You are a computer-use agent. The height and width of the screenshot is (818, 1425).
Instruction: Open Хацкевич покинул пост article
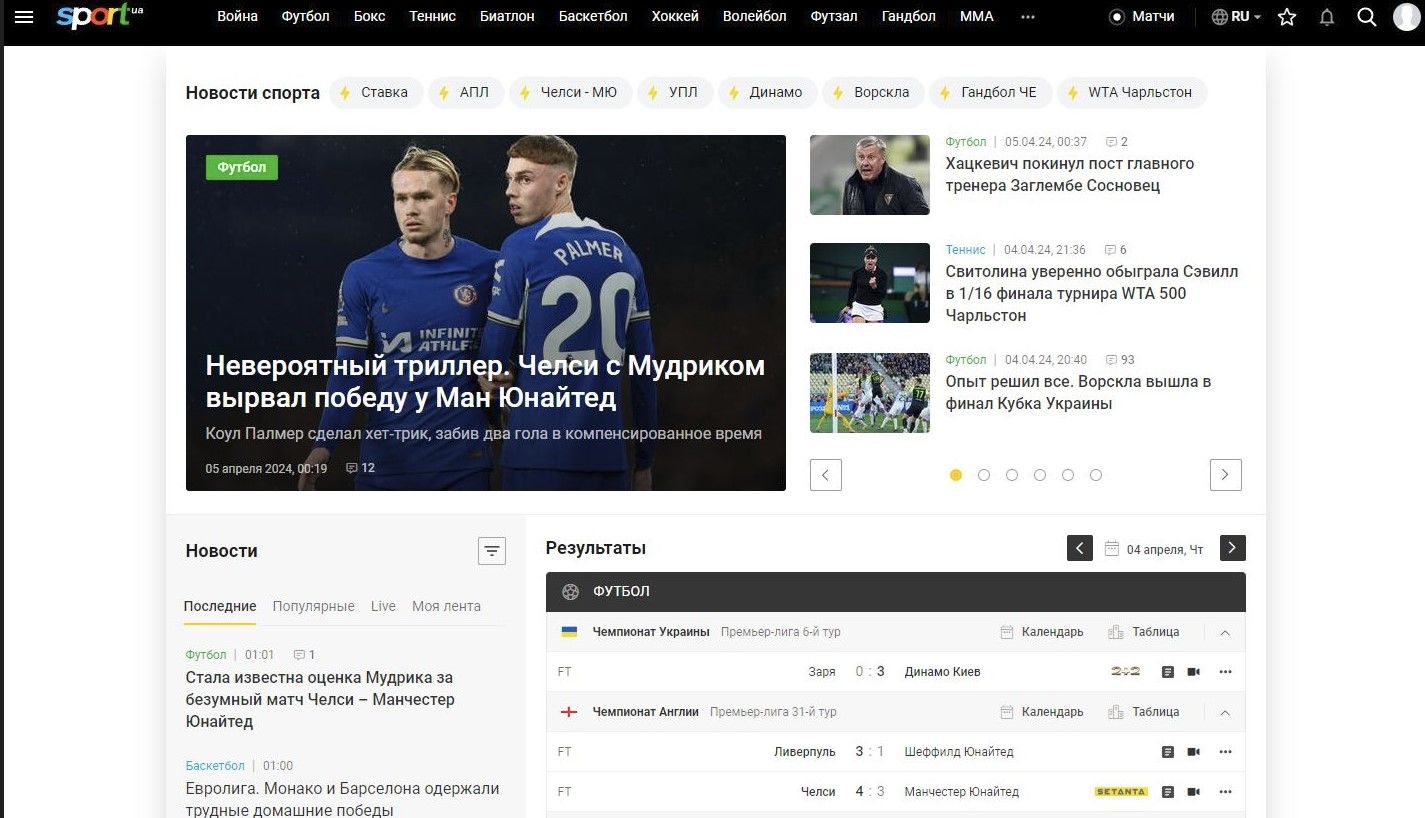point(1070,175)
